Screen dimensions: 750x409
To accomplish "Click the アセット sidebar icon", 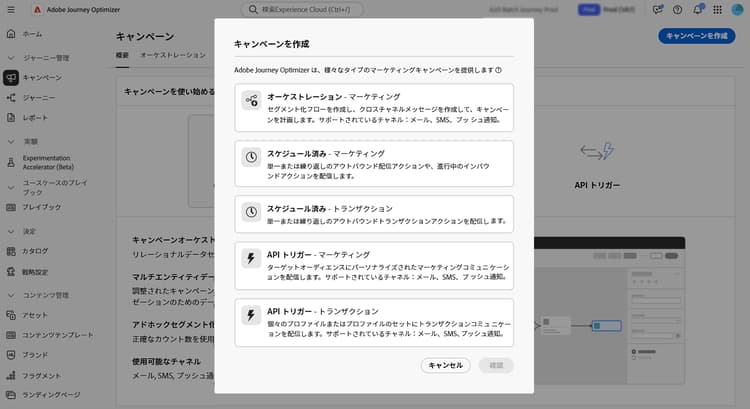I will (x=11, y=315).
